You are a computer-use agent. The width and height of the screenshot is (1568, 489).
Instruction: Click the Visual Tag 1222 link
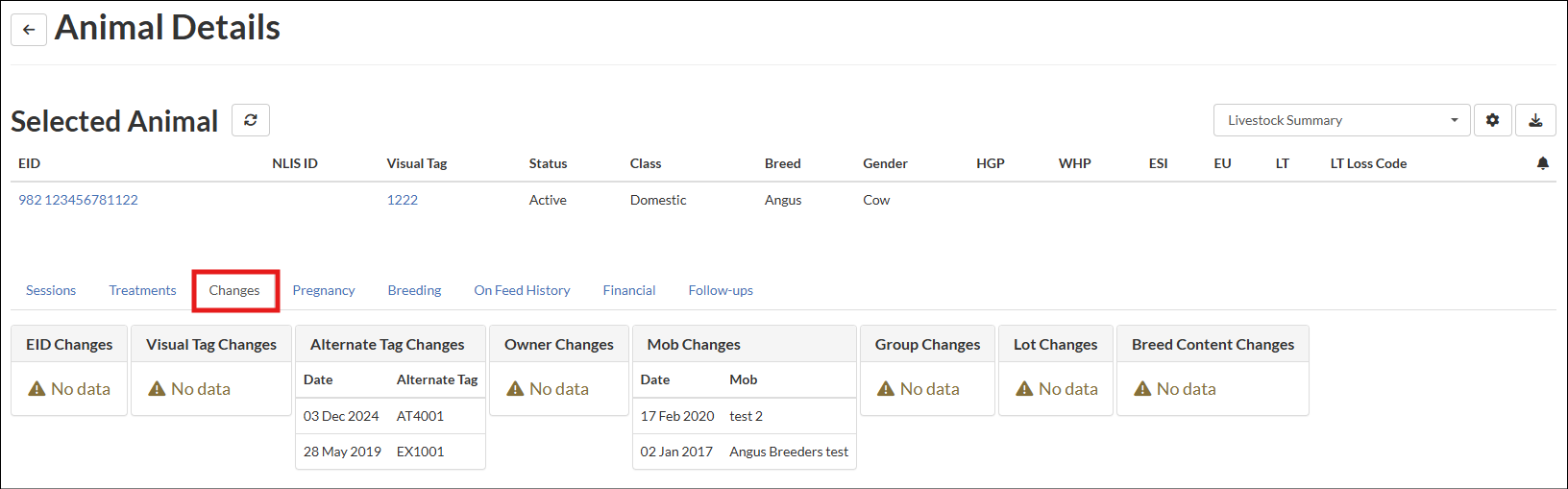point(402,200)
